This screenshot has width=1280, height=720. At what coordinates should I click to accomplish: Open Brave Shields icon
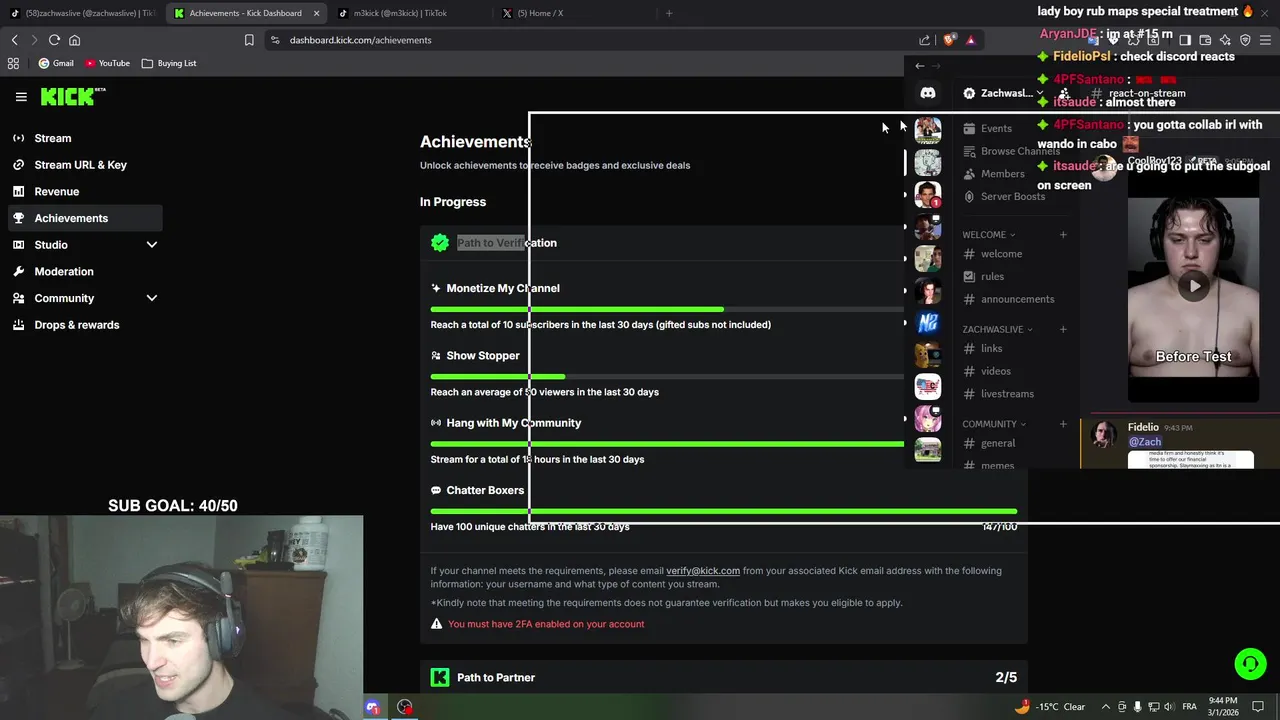point(949,40)
